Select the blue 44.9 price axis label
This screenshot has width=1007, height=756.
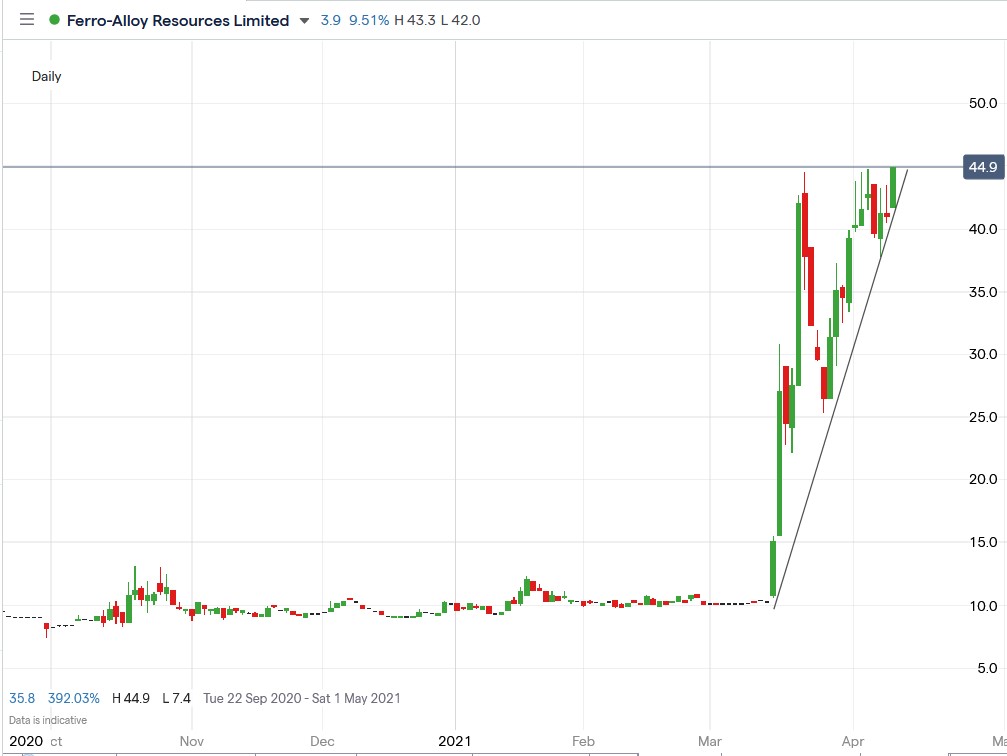[x=981, y=167]
